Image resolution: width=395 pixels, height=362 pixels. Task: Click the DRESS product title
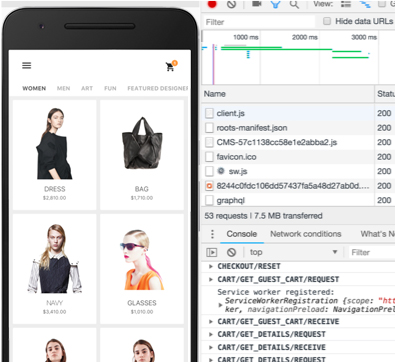click(55, 189)
